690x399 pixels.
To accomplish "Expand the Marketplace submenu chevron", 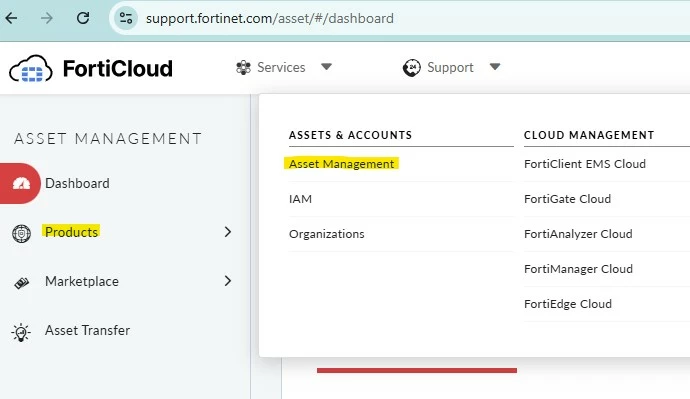I will (228, 281).
